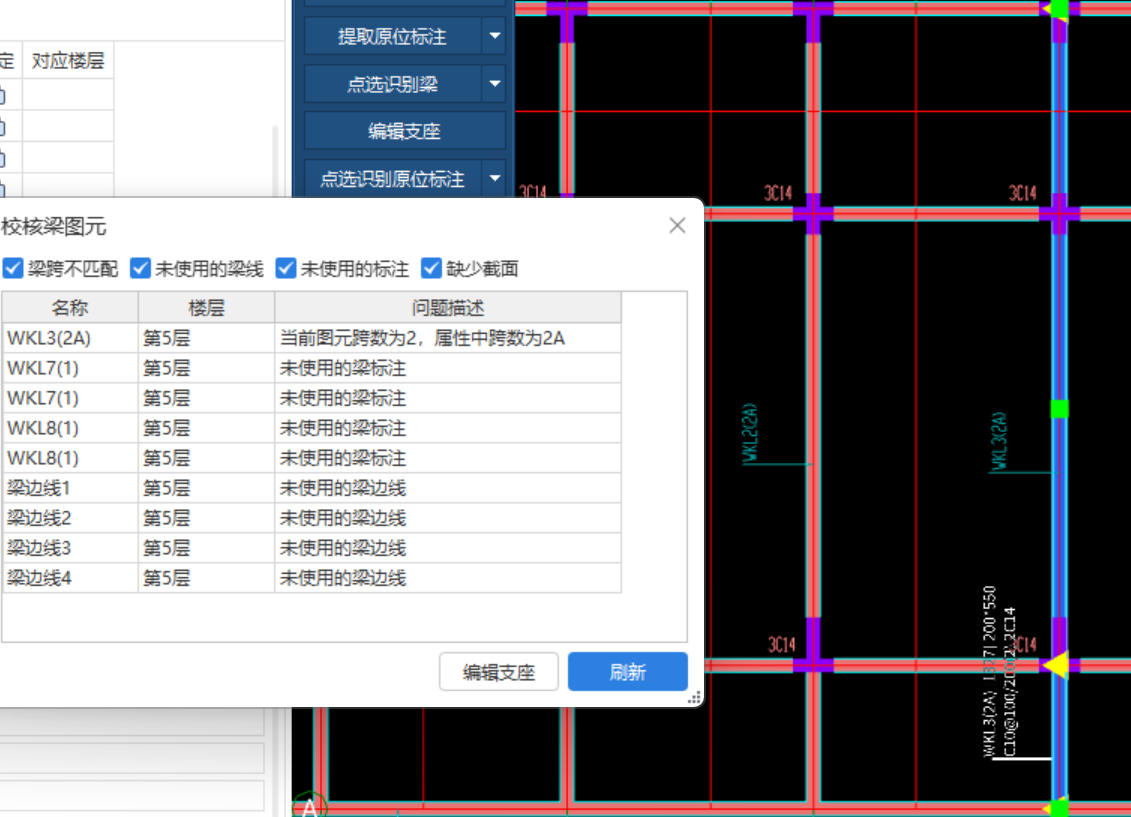Uncheck the 梁跨不匹配 checkbox

point(12,268)
